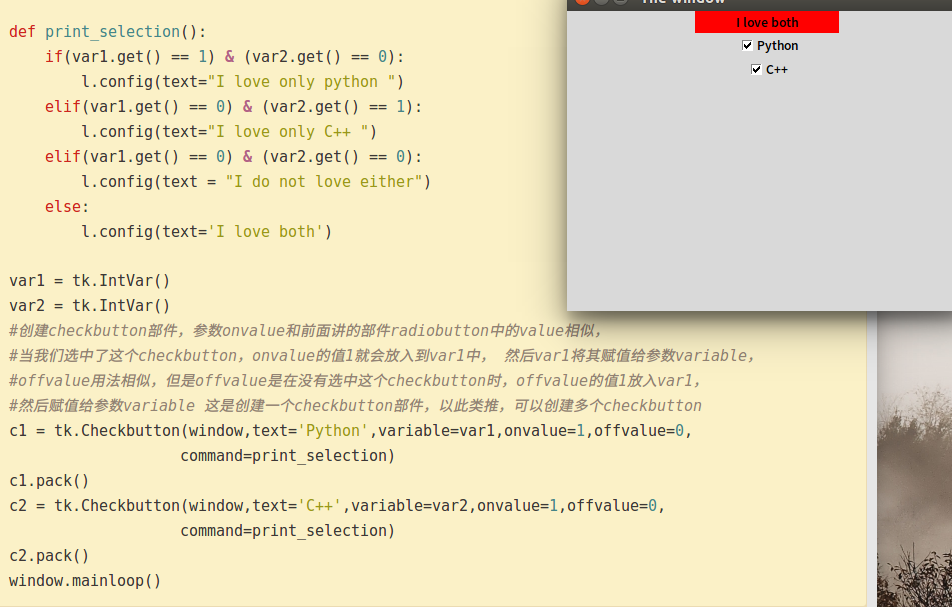Screen dimensions: 952x607
Task: Click the 'I do not love either' config line
Action: 256,181
